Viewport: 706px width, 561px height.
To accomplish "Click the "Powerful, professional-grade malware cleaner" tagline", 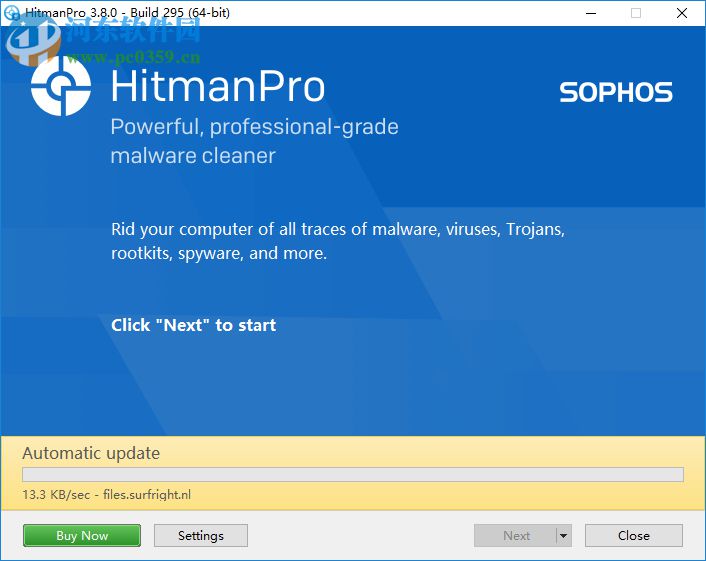I will click(254, 141).
